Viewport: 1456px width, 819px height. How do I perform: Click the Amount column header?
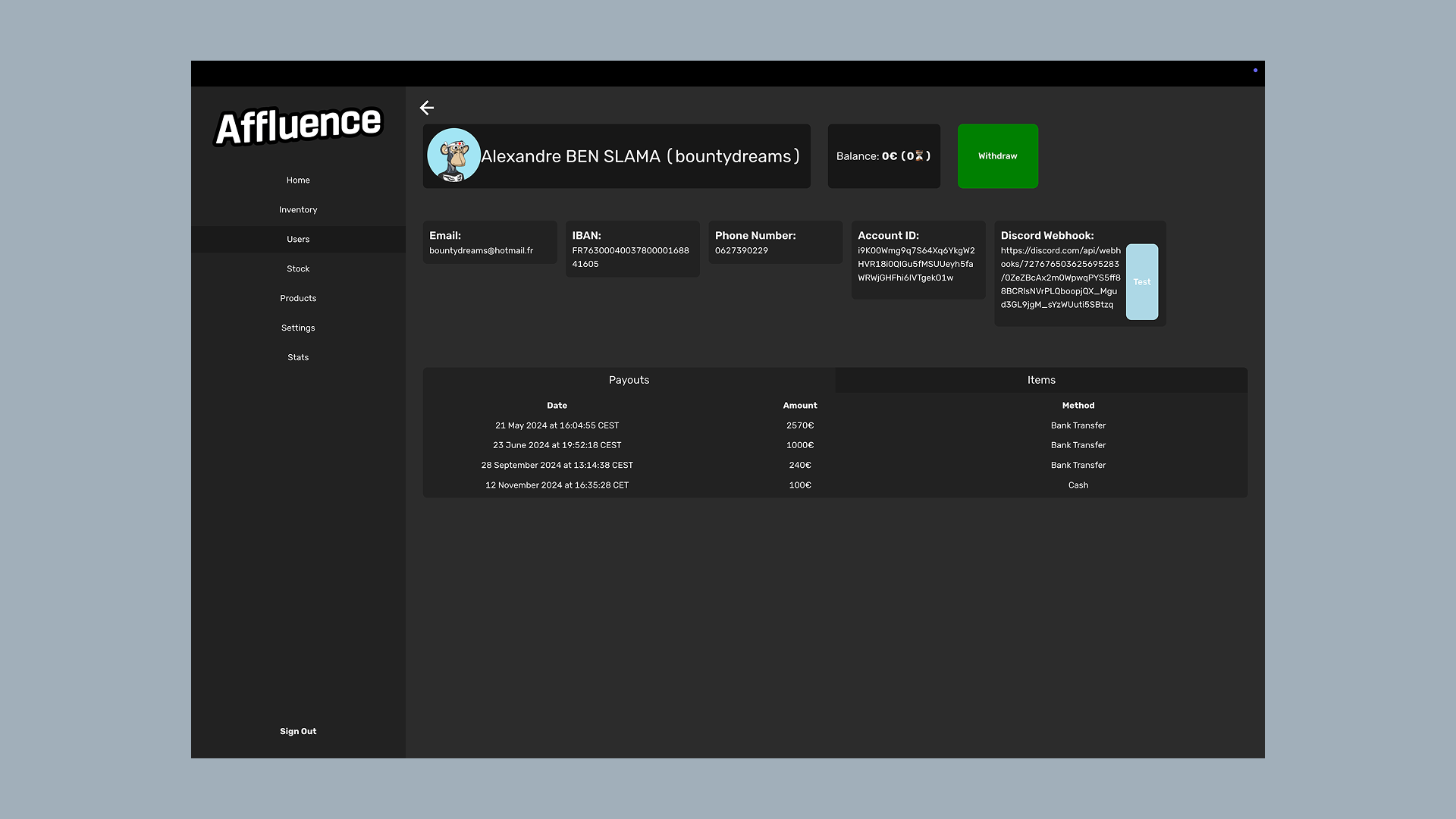(x=800, y=406)
